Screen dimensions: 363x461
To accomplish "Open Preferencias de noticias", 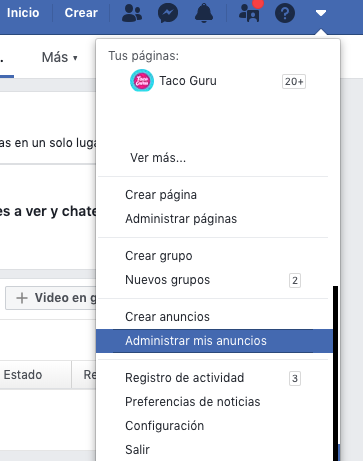I will coord(193,402).
